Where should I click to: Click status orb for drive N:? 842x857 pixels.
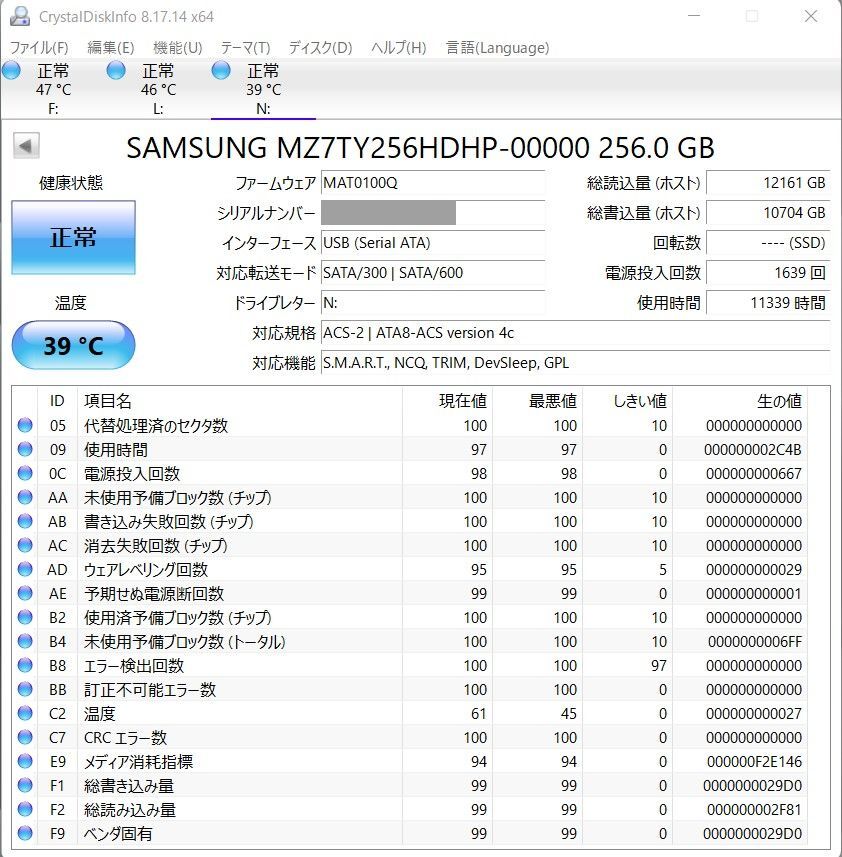tap(221, 70)
